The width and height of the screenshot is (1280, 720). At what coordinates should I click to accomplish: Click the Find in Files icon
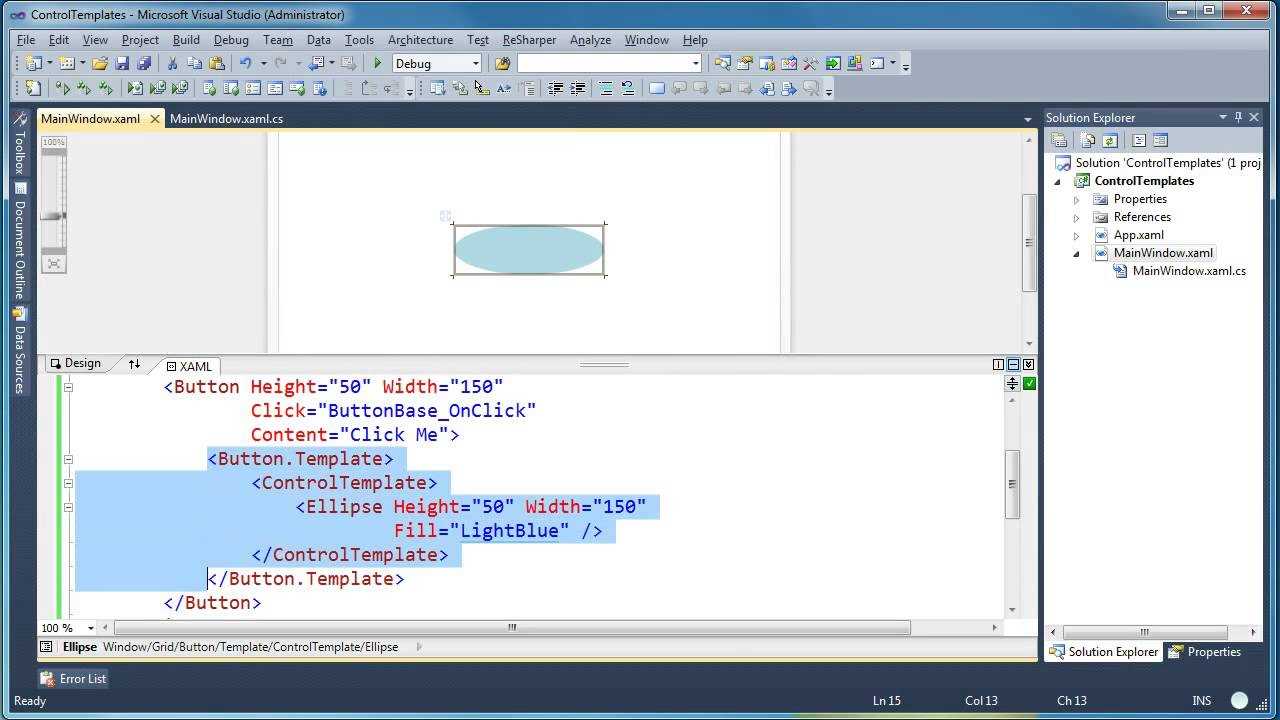coord(502,63)
